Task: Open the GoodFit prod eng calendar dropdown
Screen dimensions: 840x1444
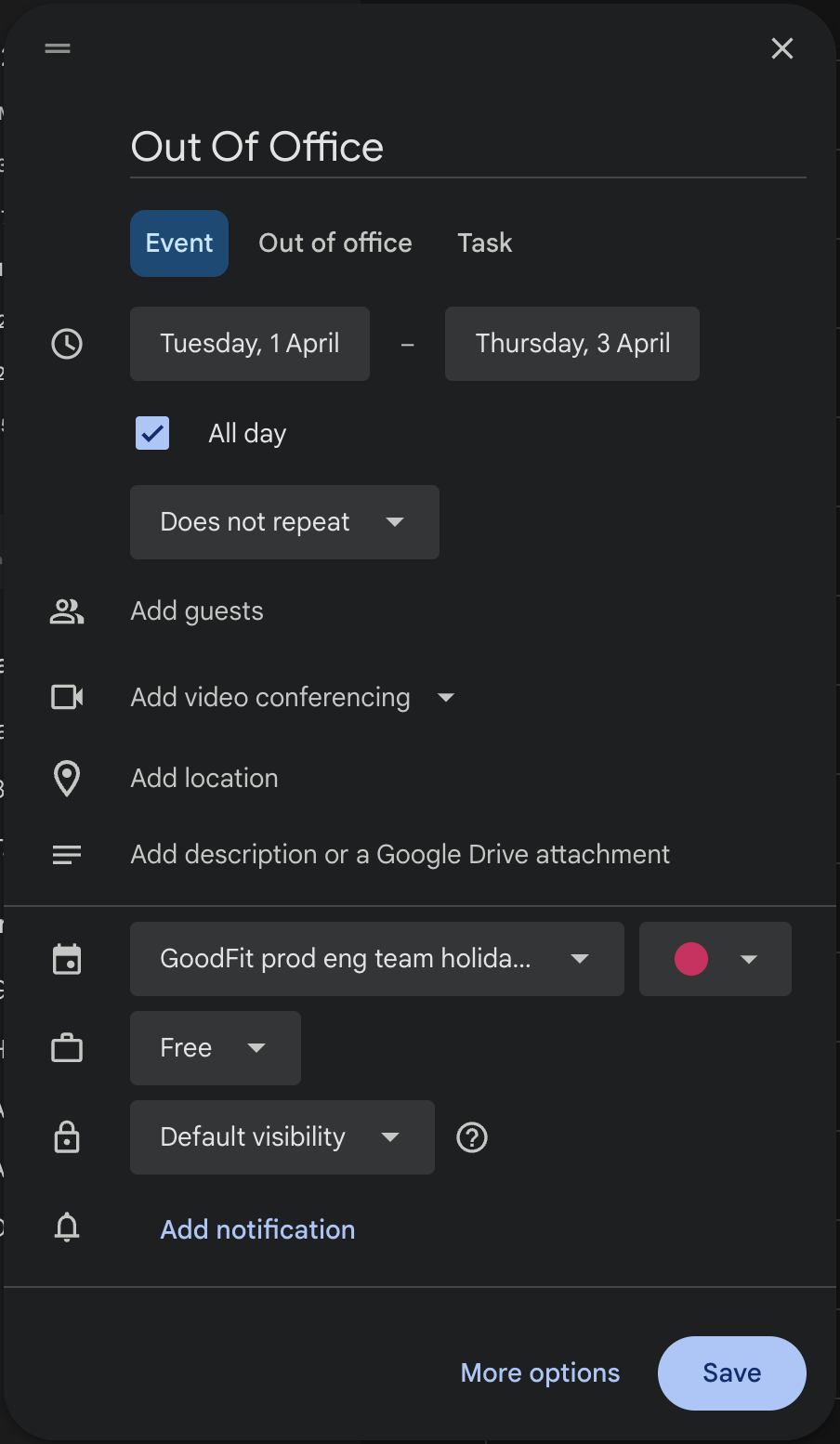Action: point(376,959)
